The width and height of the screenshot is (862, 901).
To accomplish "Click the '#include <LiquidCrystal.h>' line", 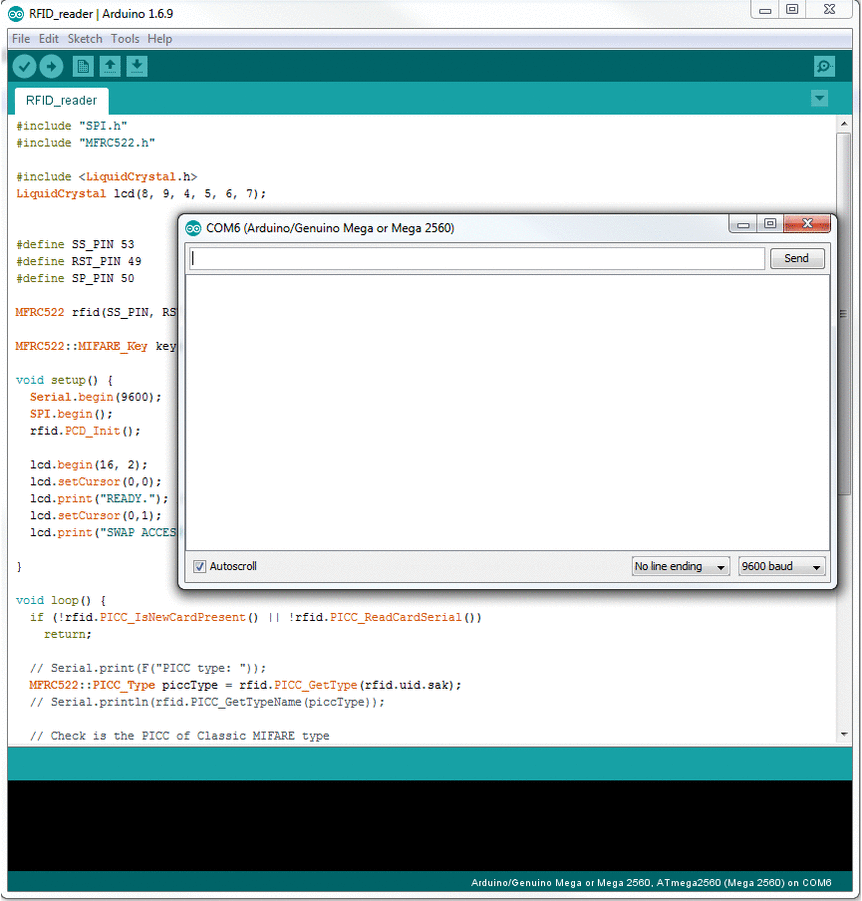I will (106, 177).
